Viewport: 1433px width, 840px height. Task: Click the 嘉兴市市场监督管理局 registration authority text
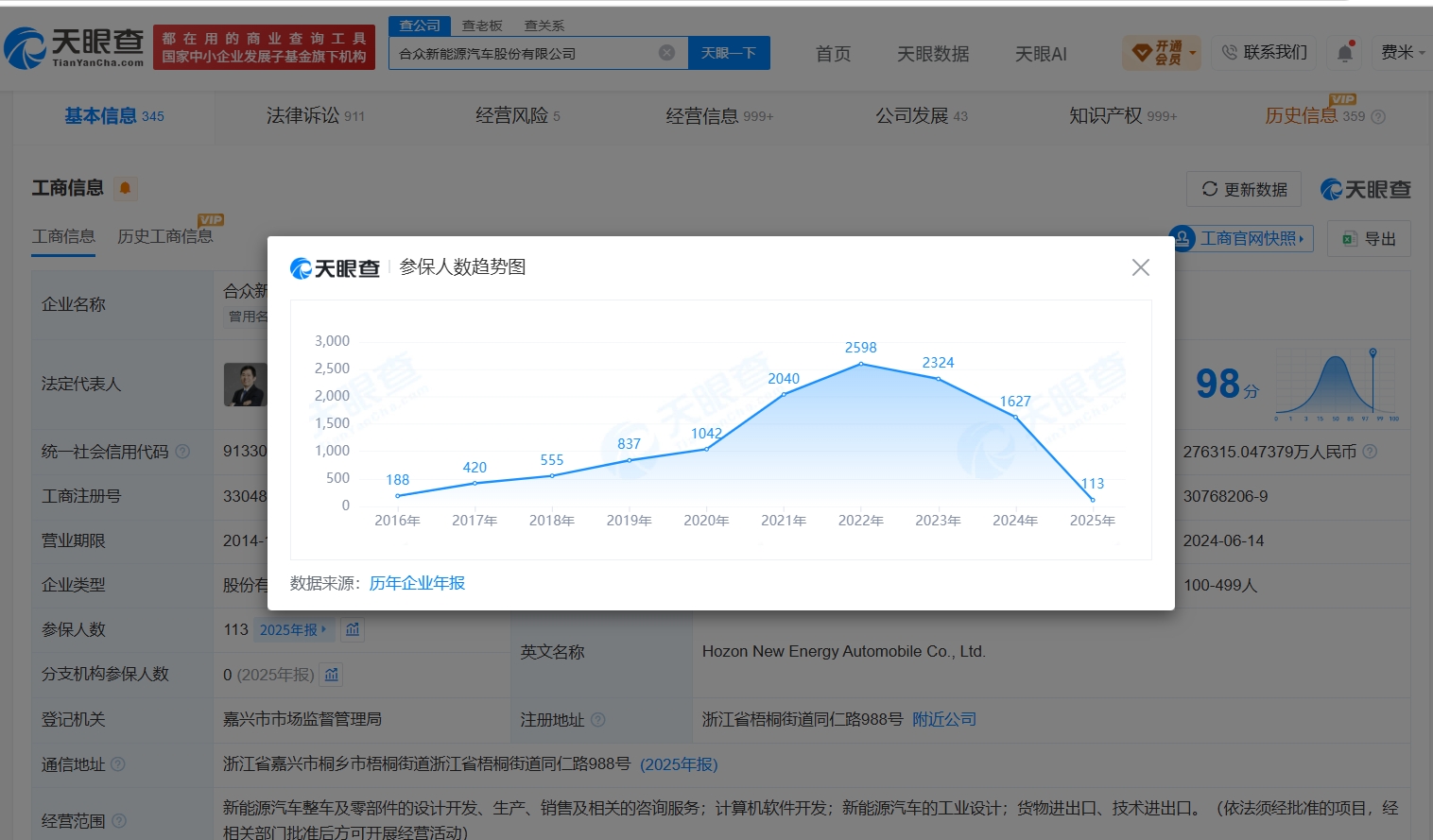[x=302, y=720]
